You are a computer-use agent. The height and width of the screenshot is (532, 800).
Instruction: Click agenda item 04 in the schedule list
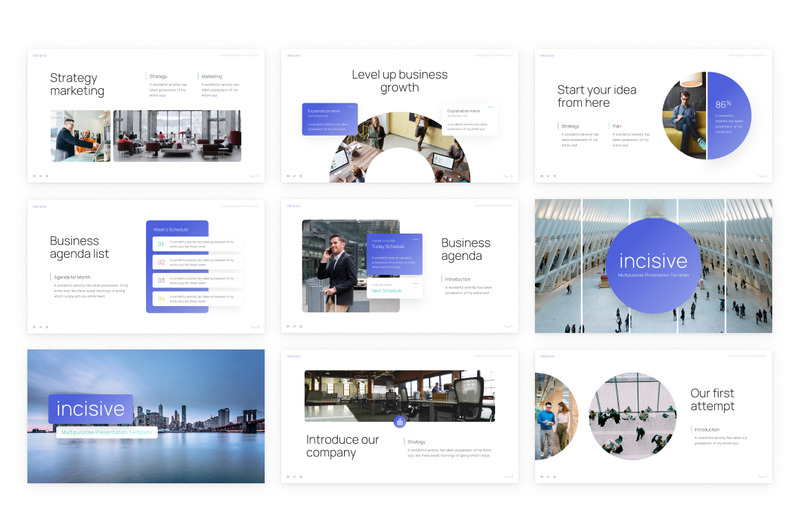click(x=197, y=298)
